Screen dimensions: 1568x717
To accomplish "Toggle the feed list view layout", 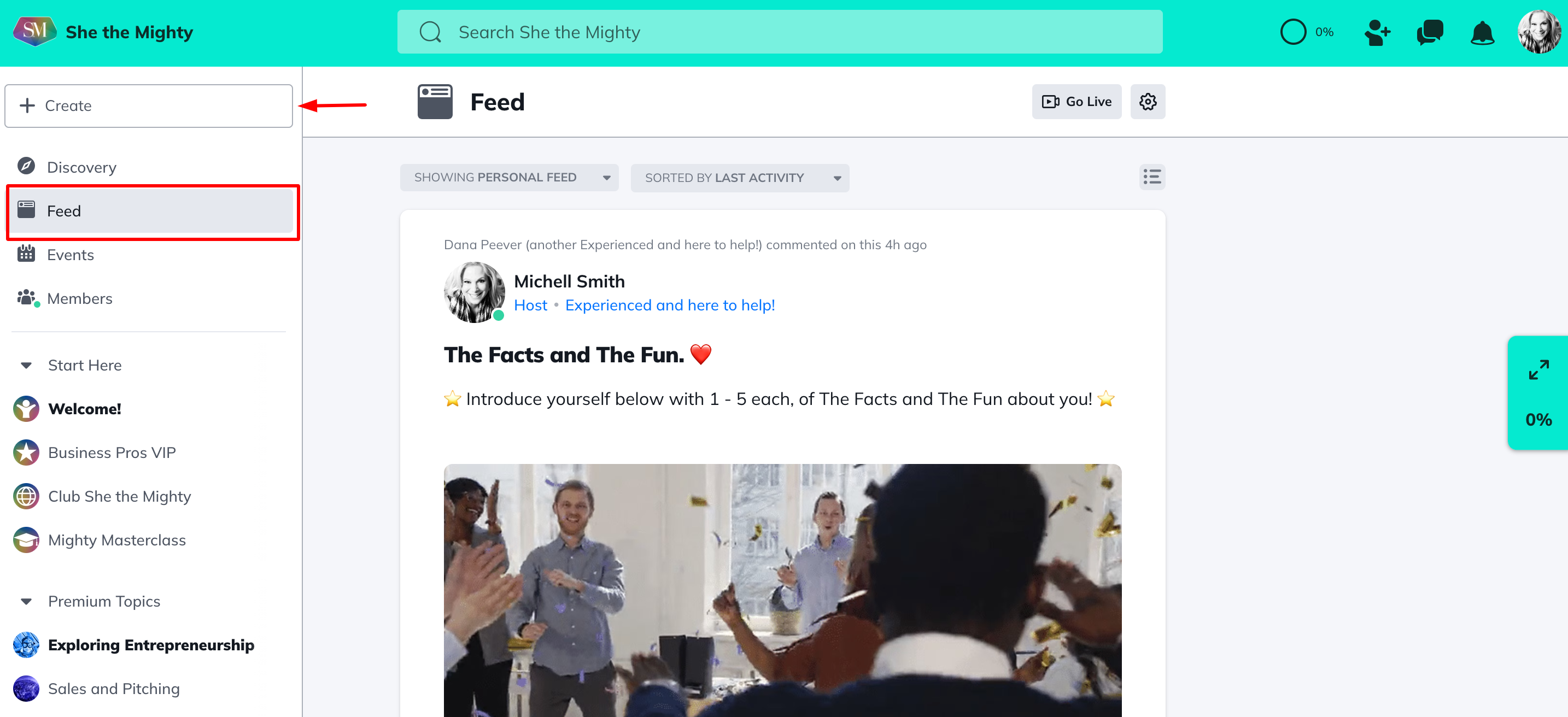I will pos(1151,177).
